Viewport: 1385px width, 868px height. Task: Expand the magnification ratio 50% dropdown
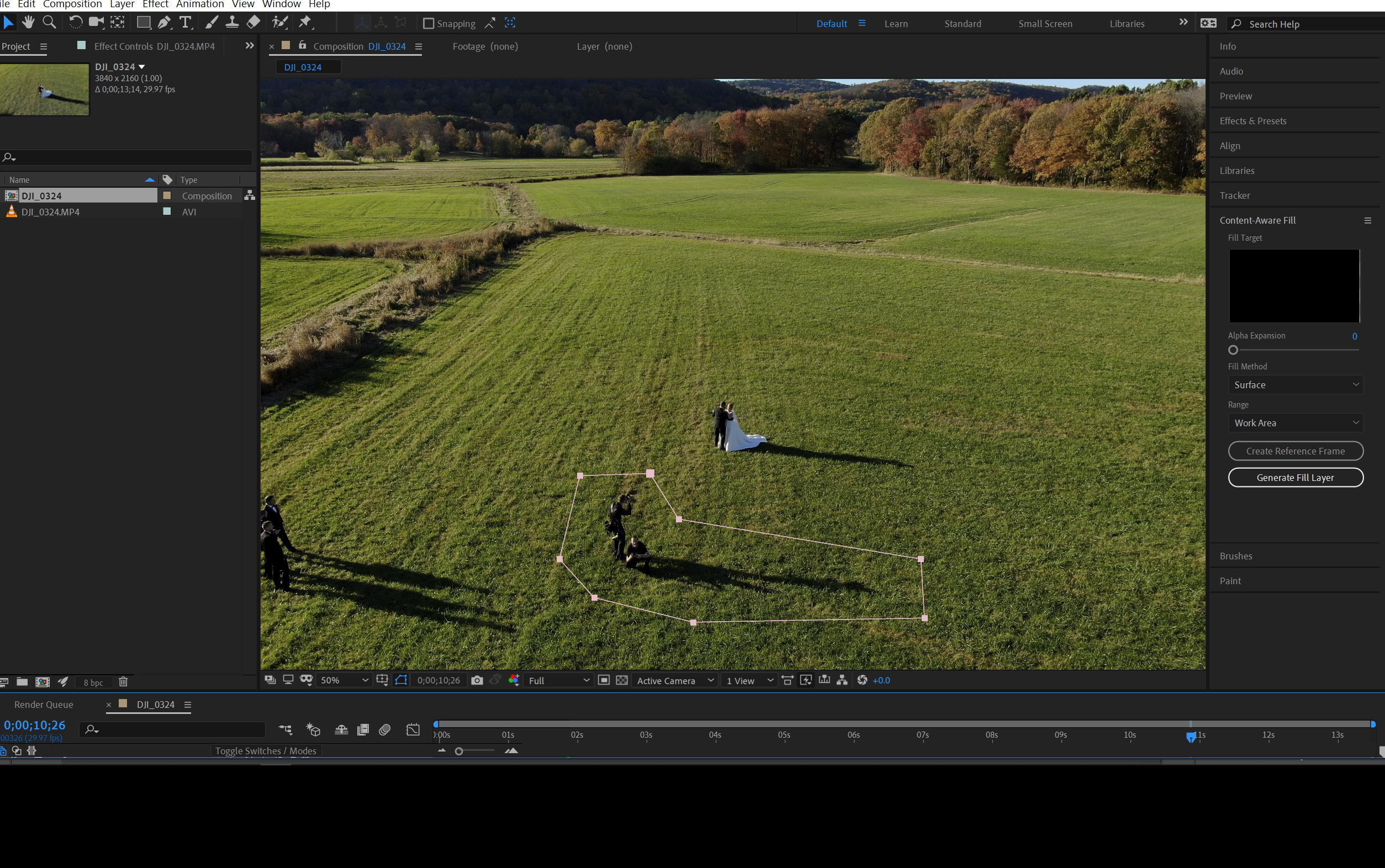click(x=365, y=680)
